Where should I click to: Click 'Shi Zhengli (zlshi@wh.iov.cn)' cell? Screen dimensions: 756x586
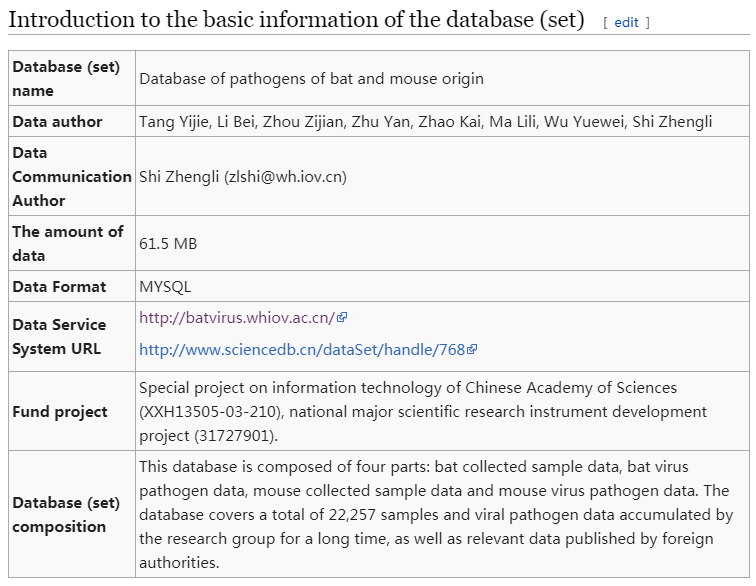243,177
